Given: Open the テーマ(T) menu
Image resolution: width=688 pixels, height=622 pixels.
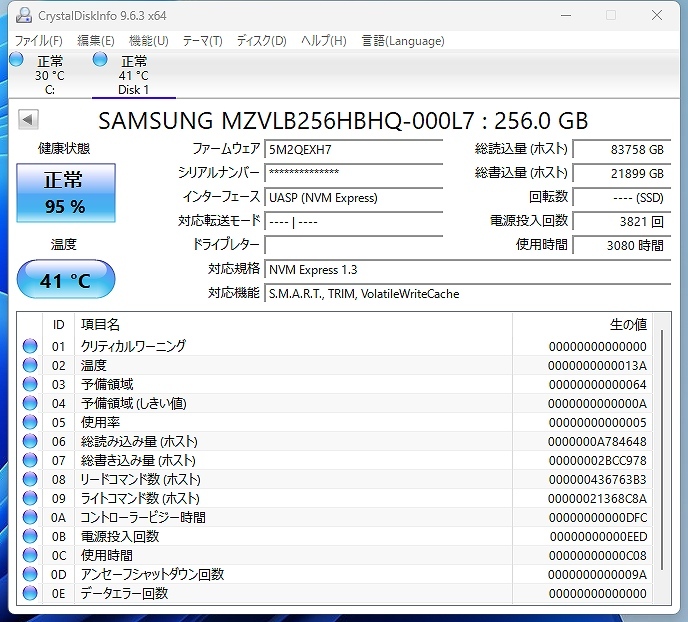Looking at the screenshot, I should (x=202, y=41).
